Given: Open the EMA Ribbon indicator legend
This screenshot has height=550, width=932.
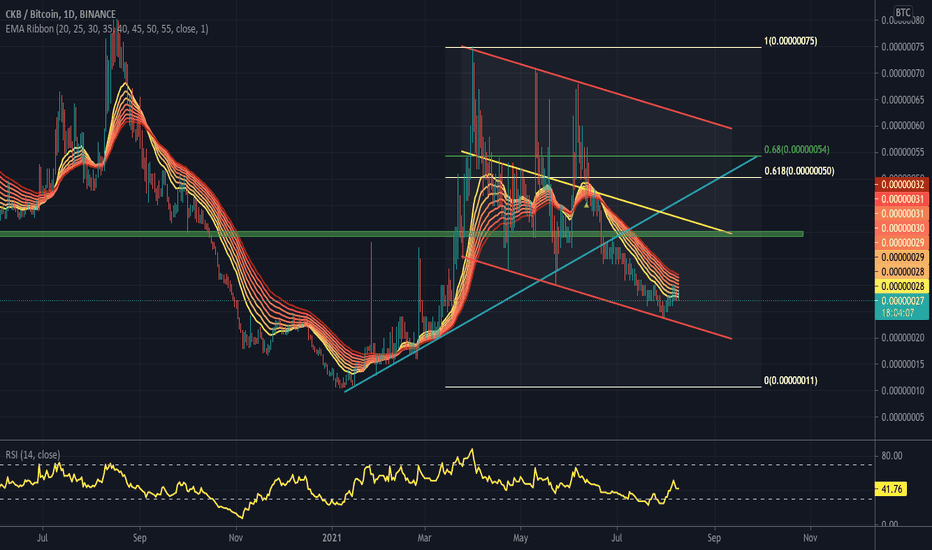Looking at the screenshot, I should click(107, 29).
